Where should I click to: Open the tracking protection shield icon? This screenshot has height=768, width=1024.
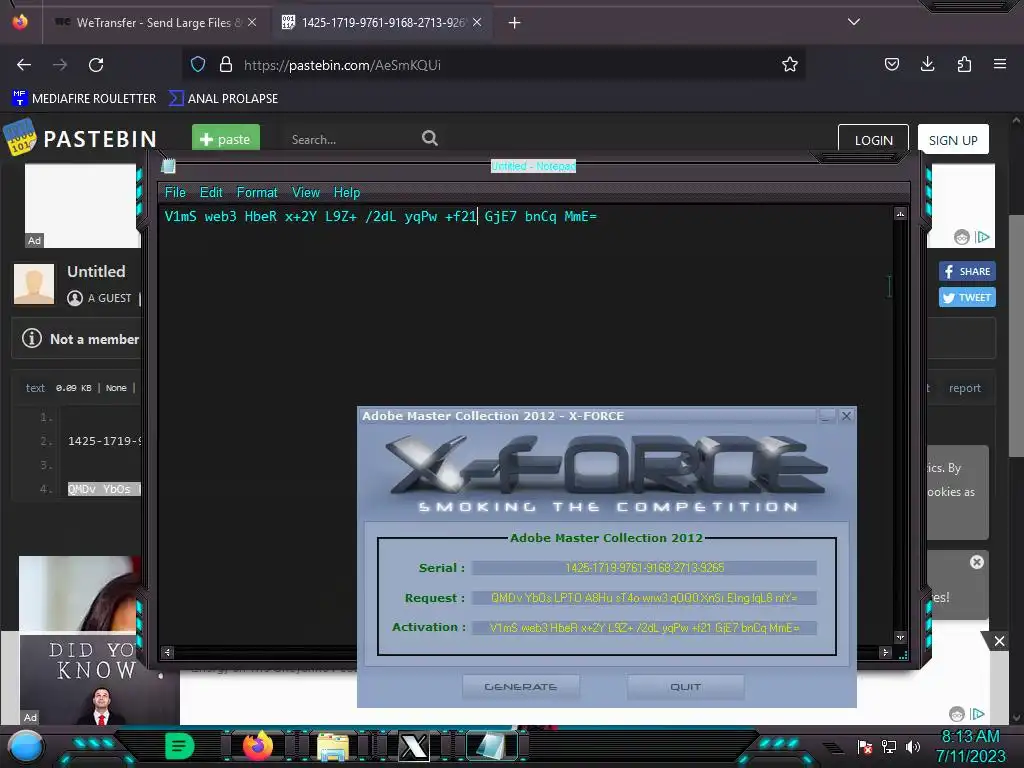198,64
